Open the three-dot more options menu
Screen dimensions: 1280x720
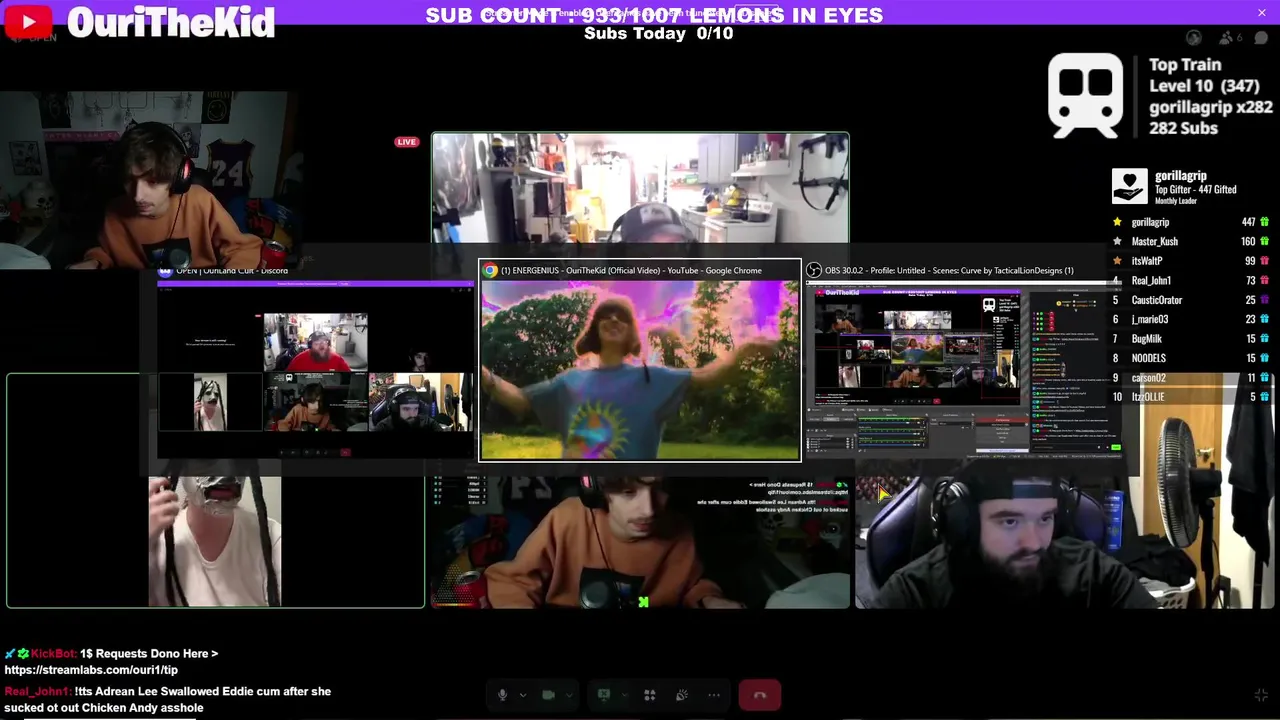pyautogui.click(x=714, y=695)
